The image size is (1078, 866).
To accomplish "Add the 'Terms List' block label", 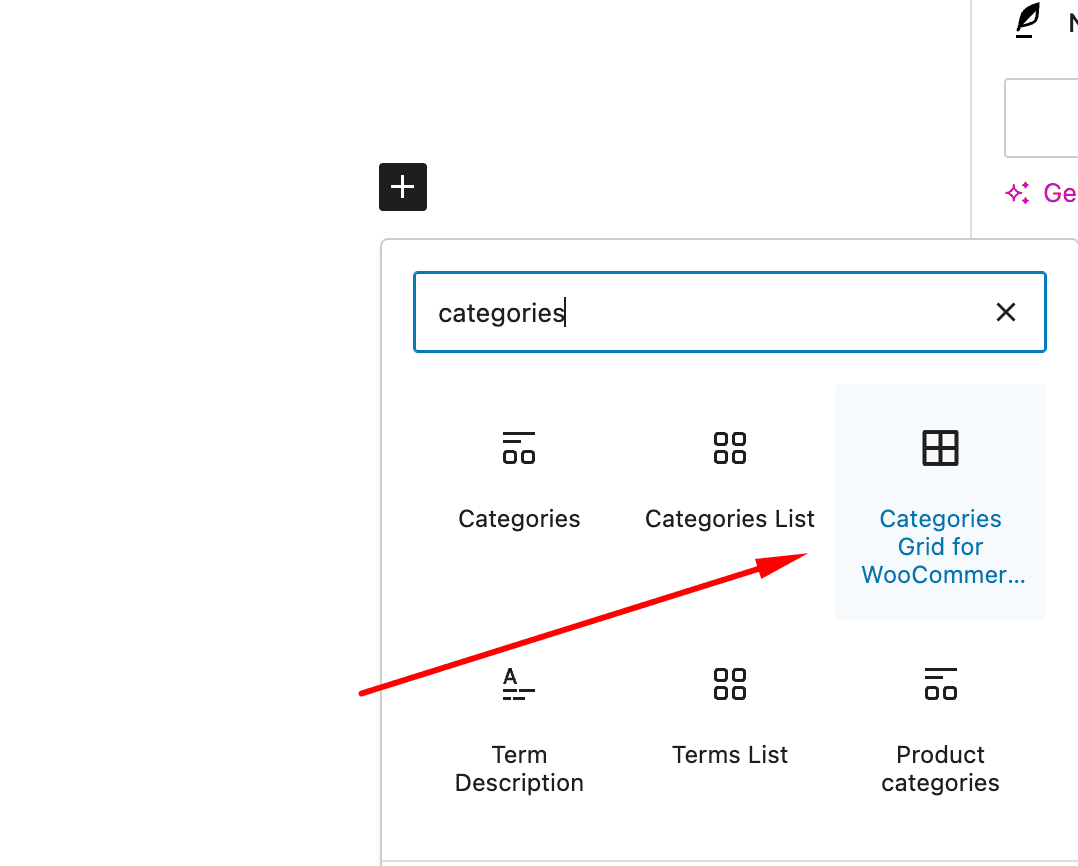I will 730,755.
